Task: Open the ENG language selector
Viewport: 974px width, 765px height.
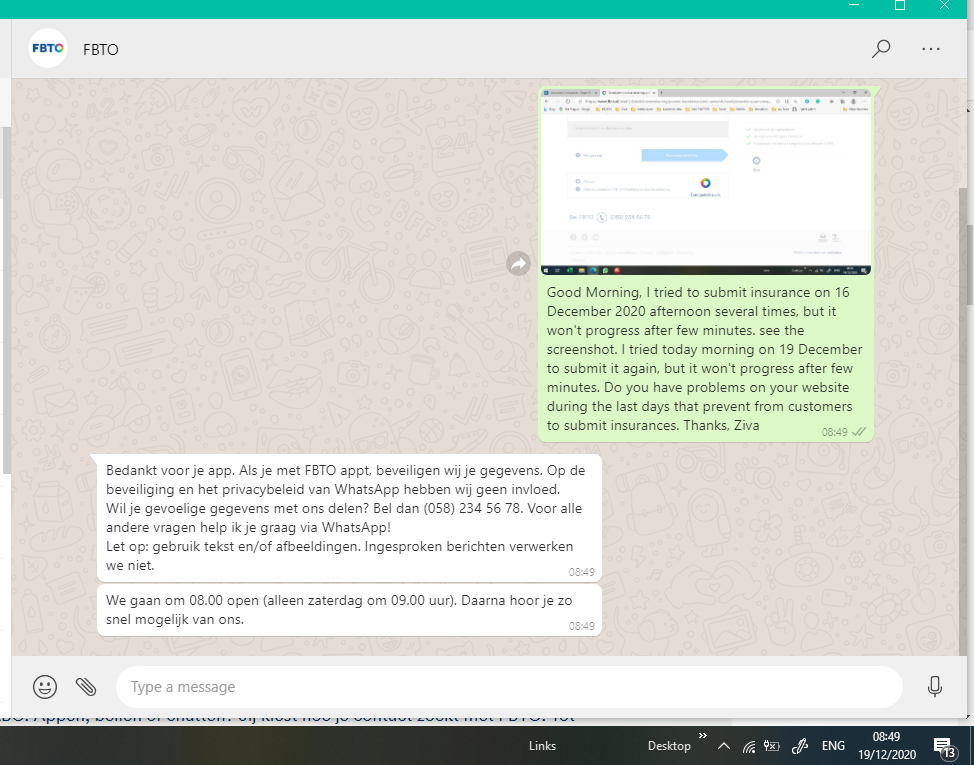Action: pos(833,745)
